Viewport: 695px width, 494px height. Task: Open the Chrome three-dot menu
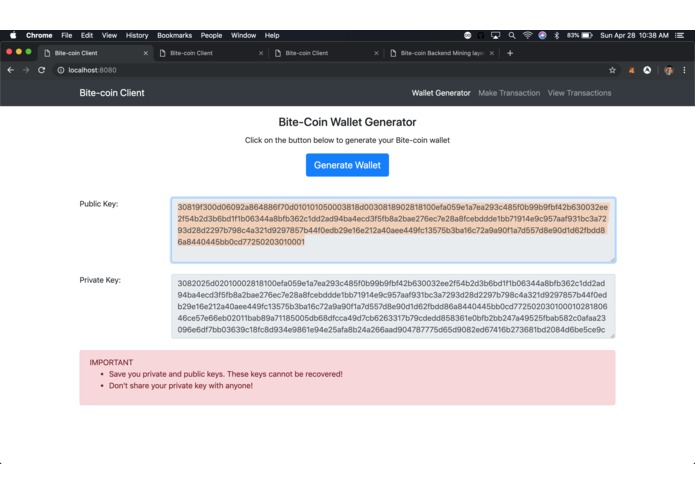click(684, 70)
